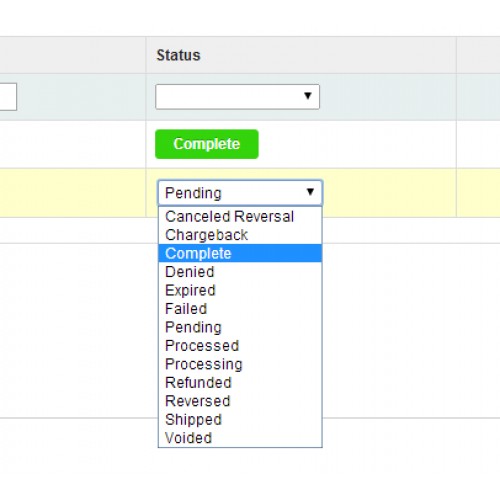Click the filter input field left of Status

pyautogui.click(x=8, y=97)
